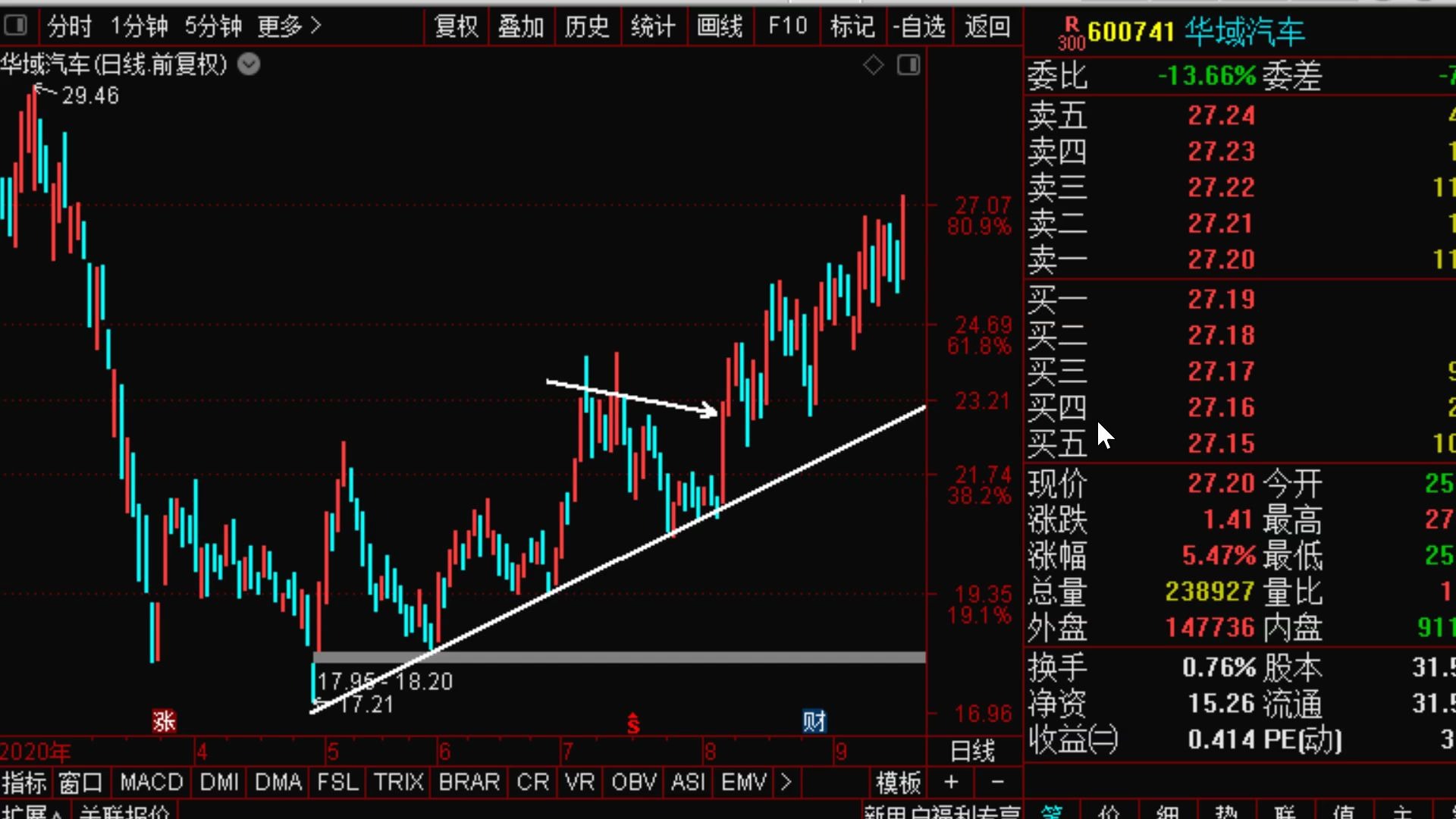Select the ASI indicator
1456x819 pixels.
[689, 783]
